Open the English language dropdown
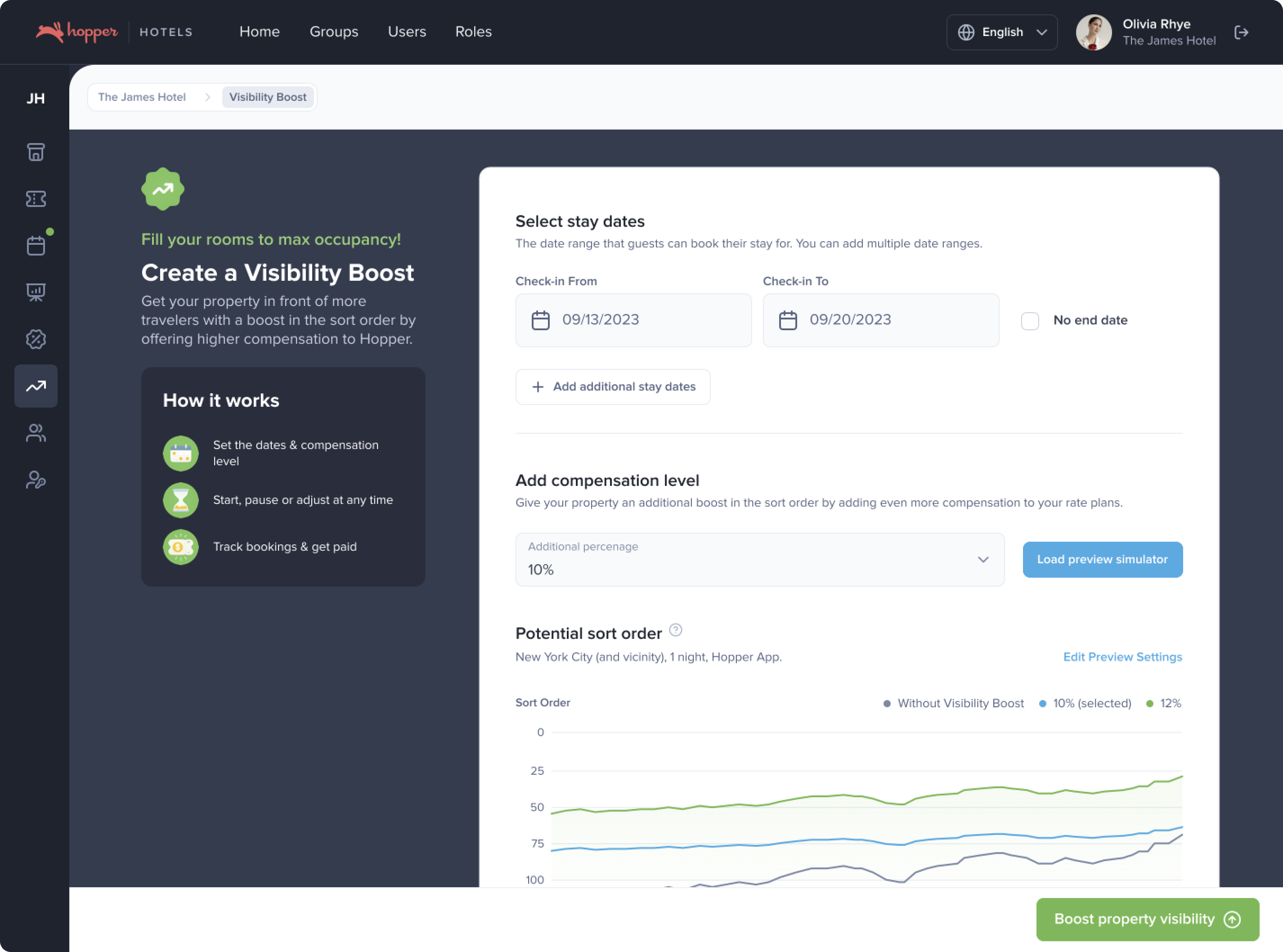The height and width of the screenshot is (952, 1283). pos(1002,32)
